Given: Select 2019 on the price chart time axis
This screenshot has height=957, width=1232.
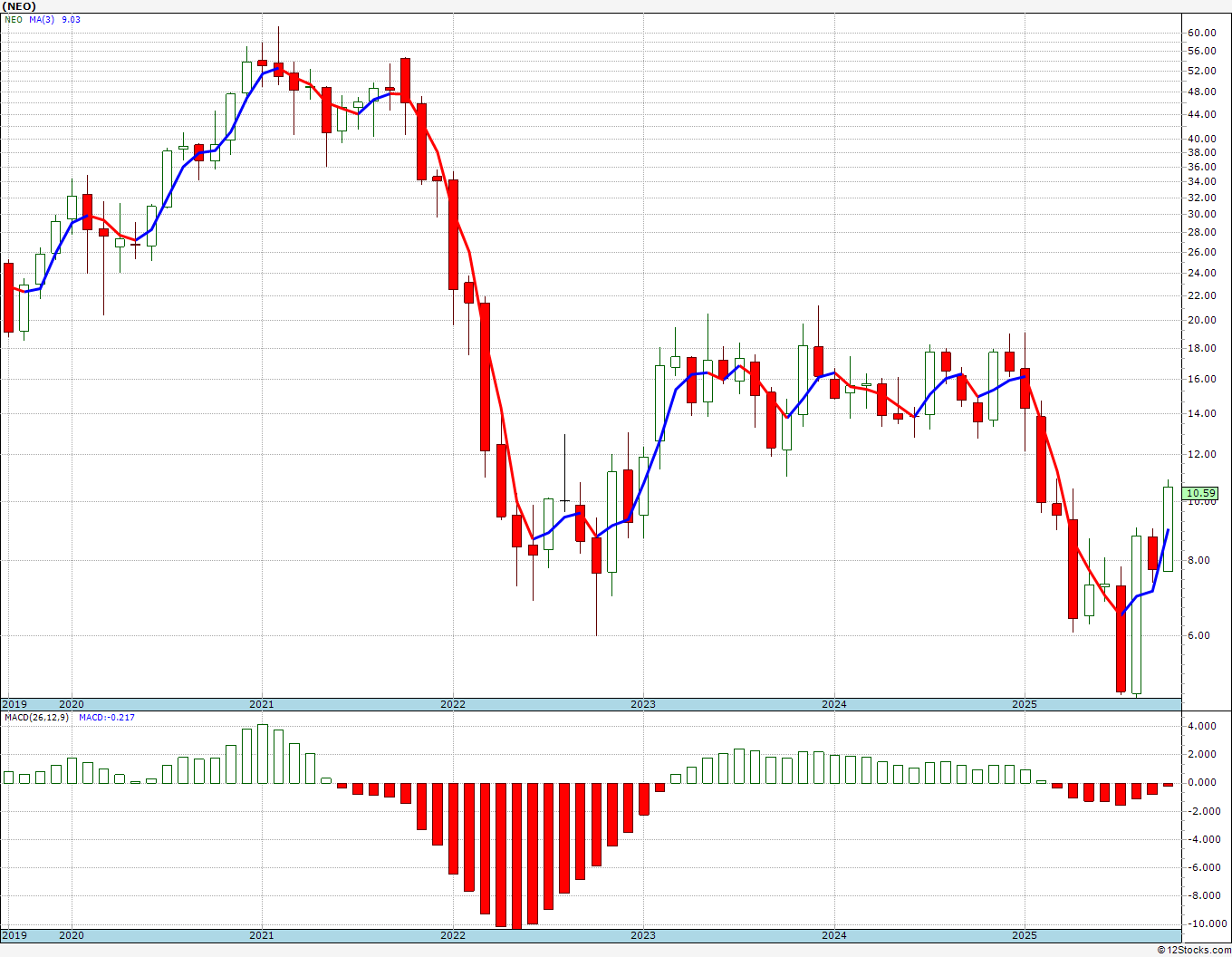Looking at the screenshot, I should (x=14, y=704).
